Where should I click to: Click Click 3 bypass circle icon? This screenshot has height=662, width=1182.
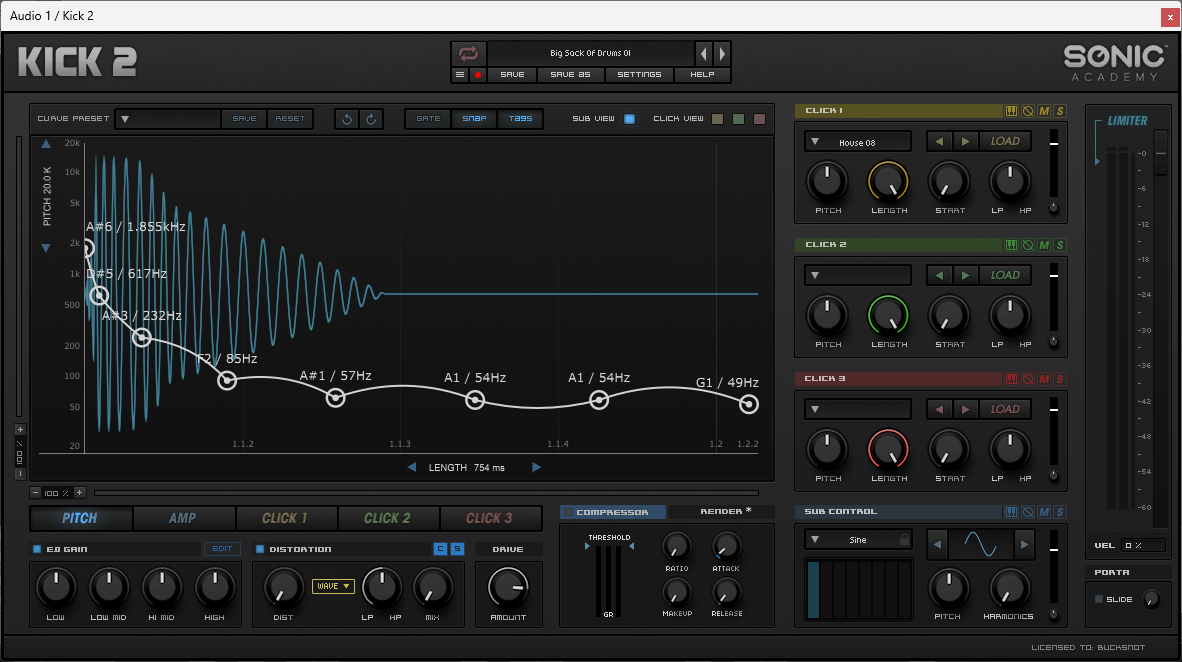pyautogui.click(x=1027, y=379)
